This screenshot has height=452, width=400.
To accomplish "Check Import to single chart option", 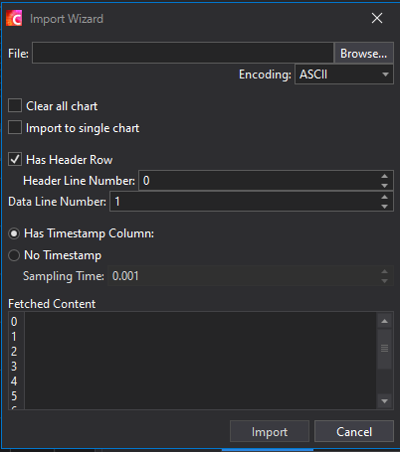I will 15,127.
